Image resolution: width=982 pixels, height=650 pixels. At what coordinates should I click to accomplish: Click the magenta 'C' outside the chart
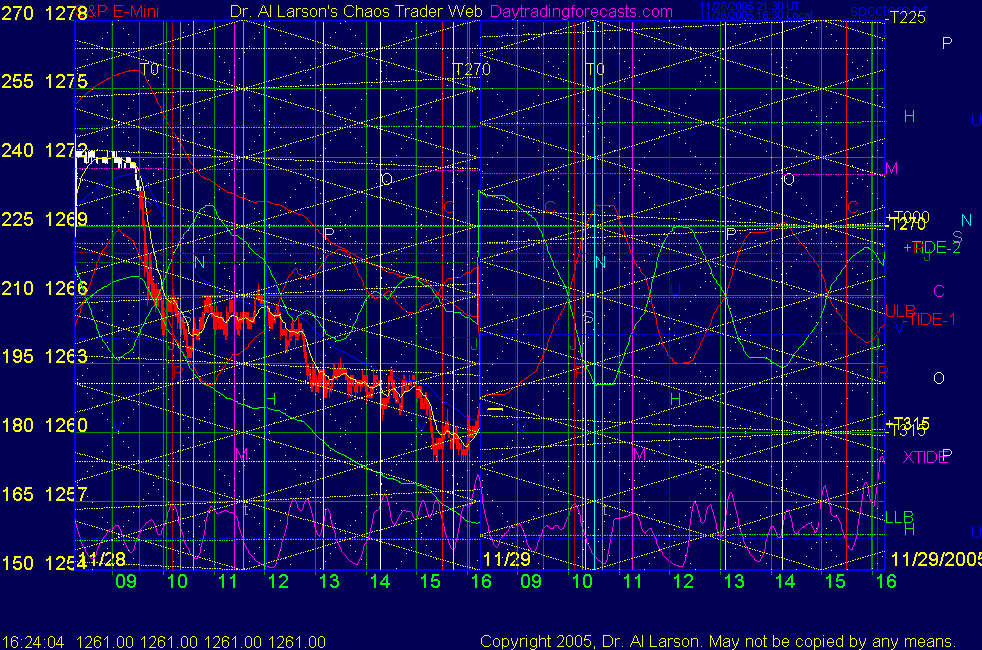[x=939, y=291]
